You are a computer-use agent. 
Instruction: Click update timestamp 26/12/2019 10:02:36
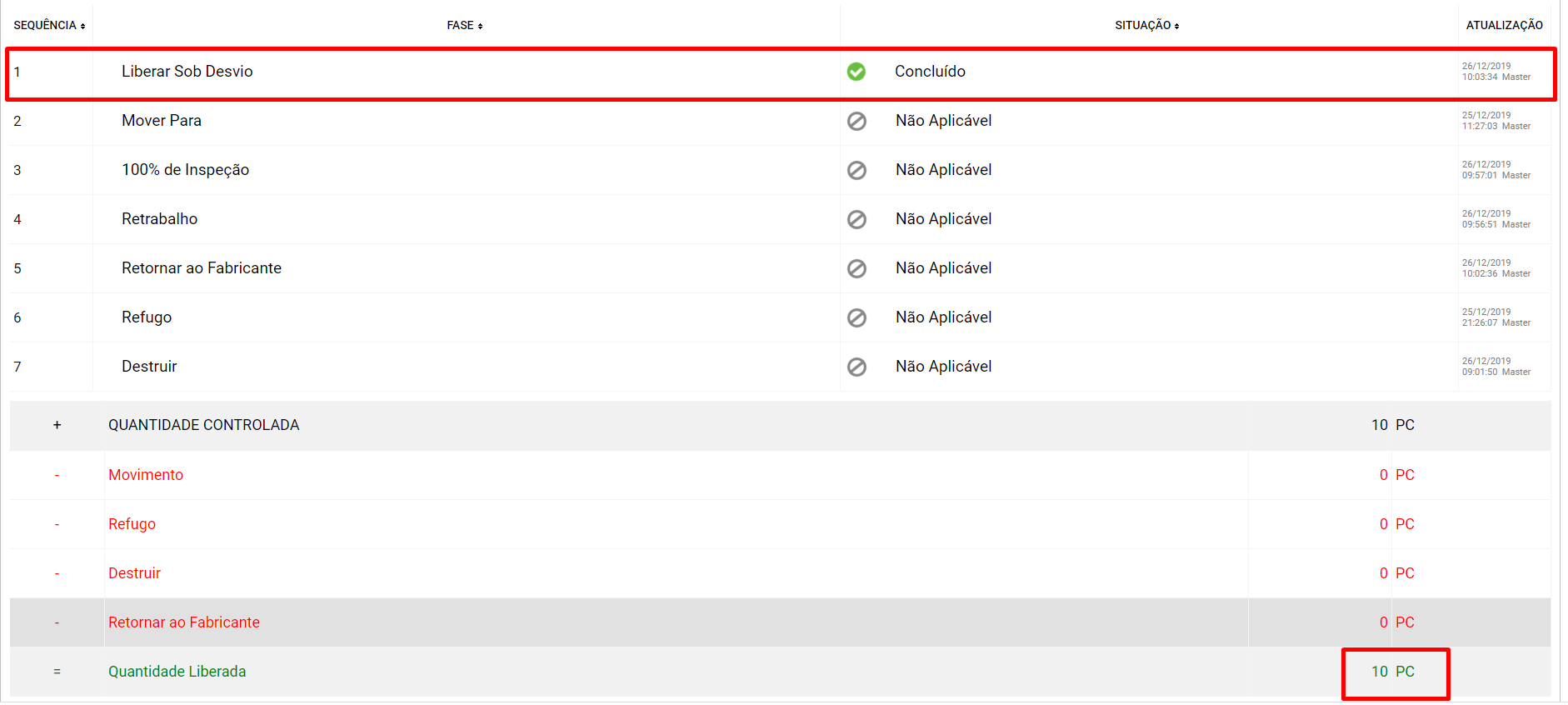pos(1496,268)
